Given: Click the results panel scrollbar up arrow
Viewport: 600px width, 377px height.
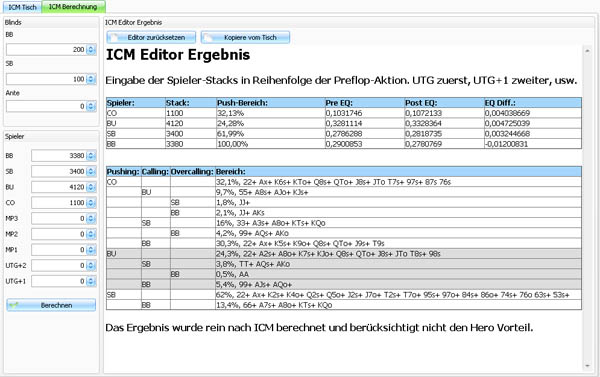Looking at the screenshot, I should [587, 51].
